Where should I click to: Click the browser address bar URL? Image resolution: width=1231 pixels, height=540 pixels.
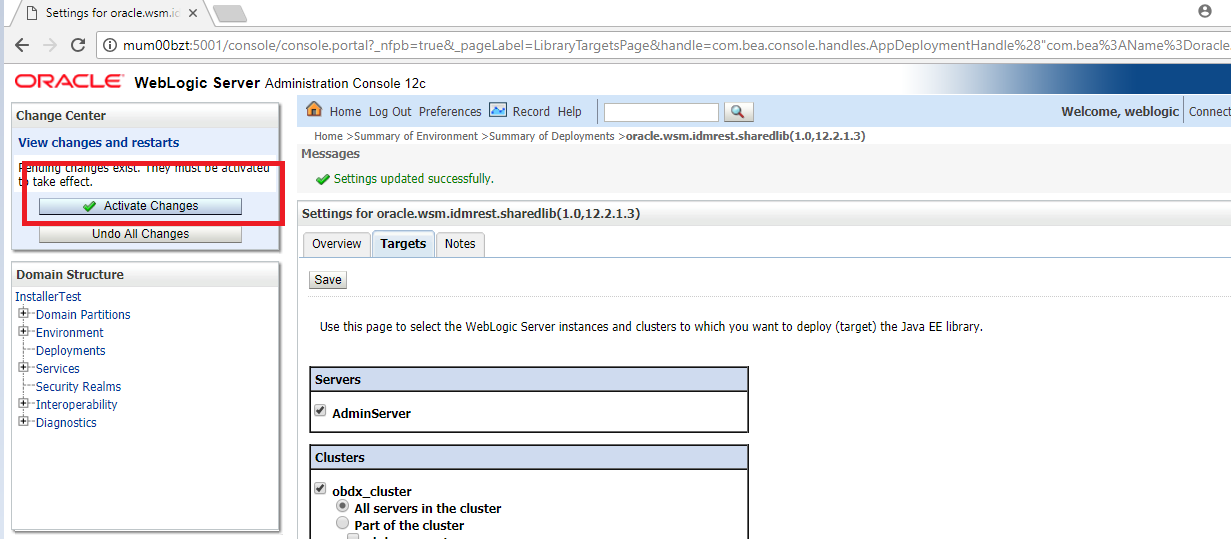[x=675, y=45]
